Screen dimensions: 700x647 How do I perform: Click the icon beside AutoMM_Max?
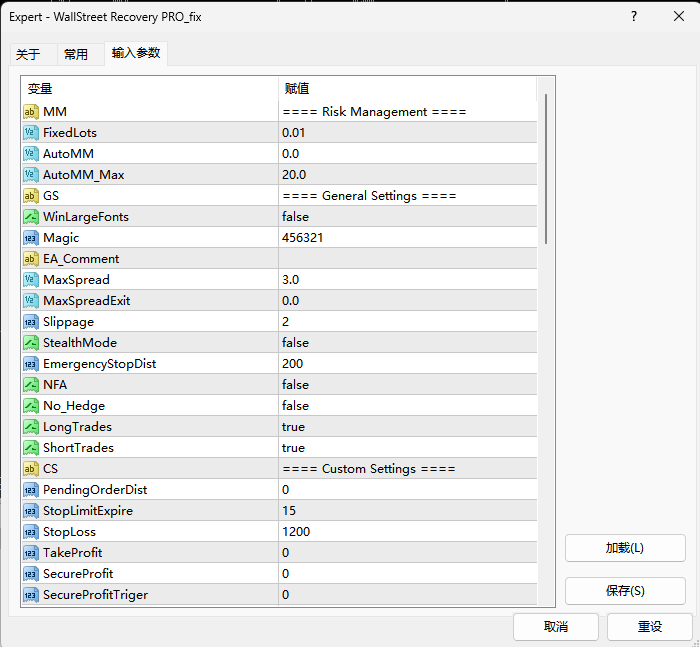coord(31,175)
